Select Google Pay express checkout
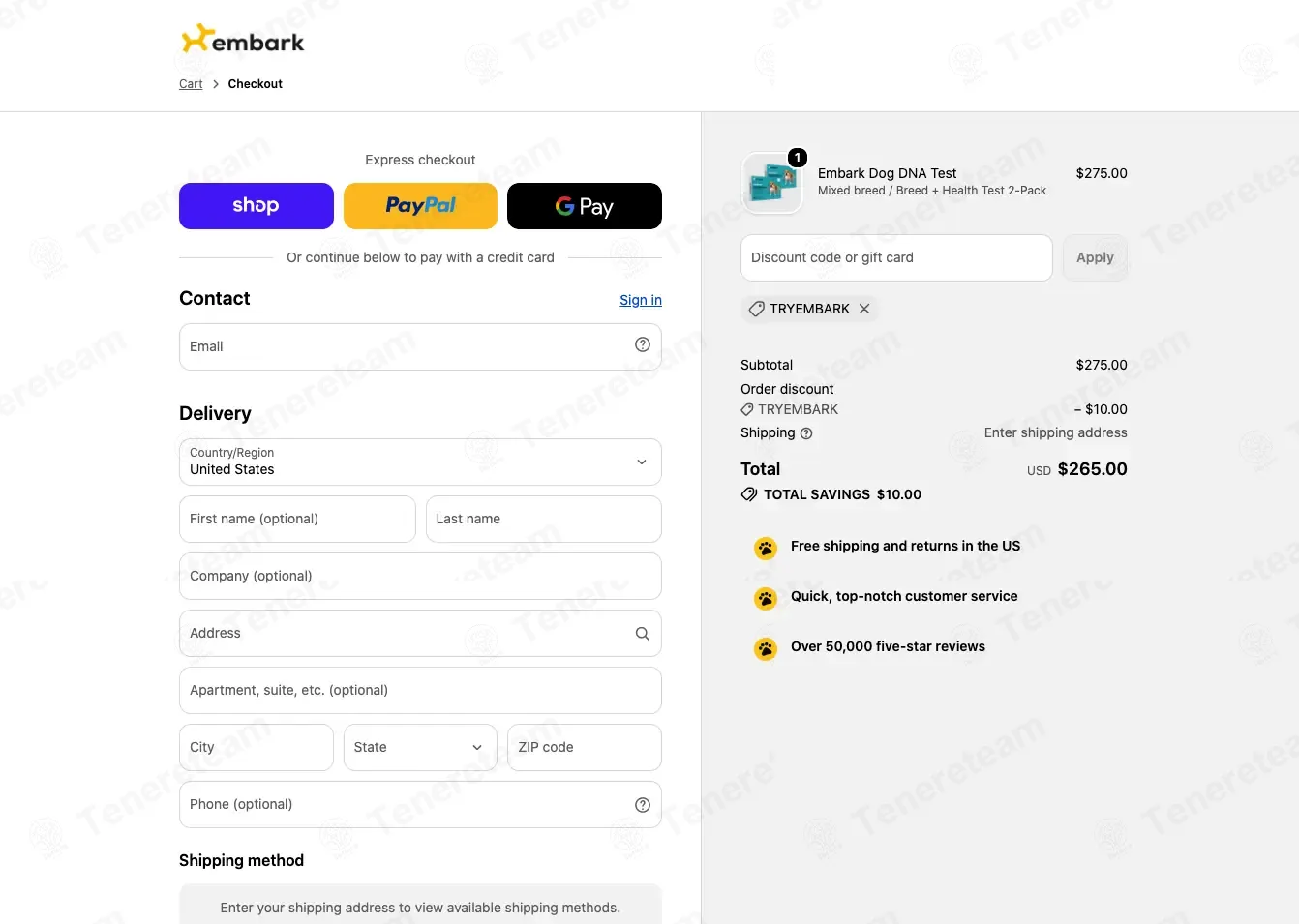Screen dimensions: 1299x924 tap(585, 206)
